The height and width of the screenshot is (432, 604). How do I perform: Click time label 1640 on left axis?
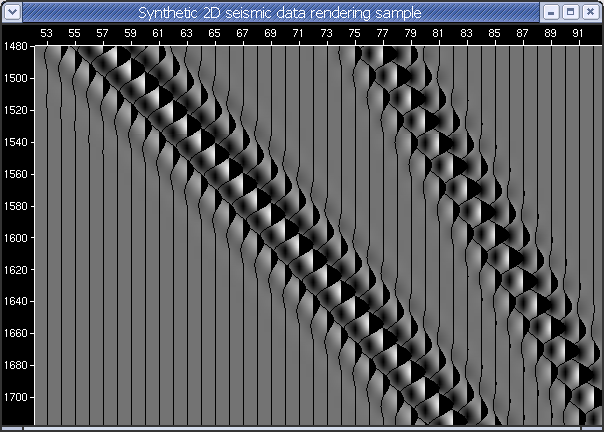point(16,301)
